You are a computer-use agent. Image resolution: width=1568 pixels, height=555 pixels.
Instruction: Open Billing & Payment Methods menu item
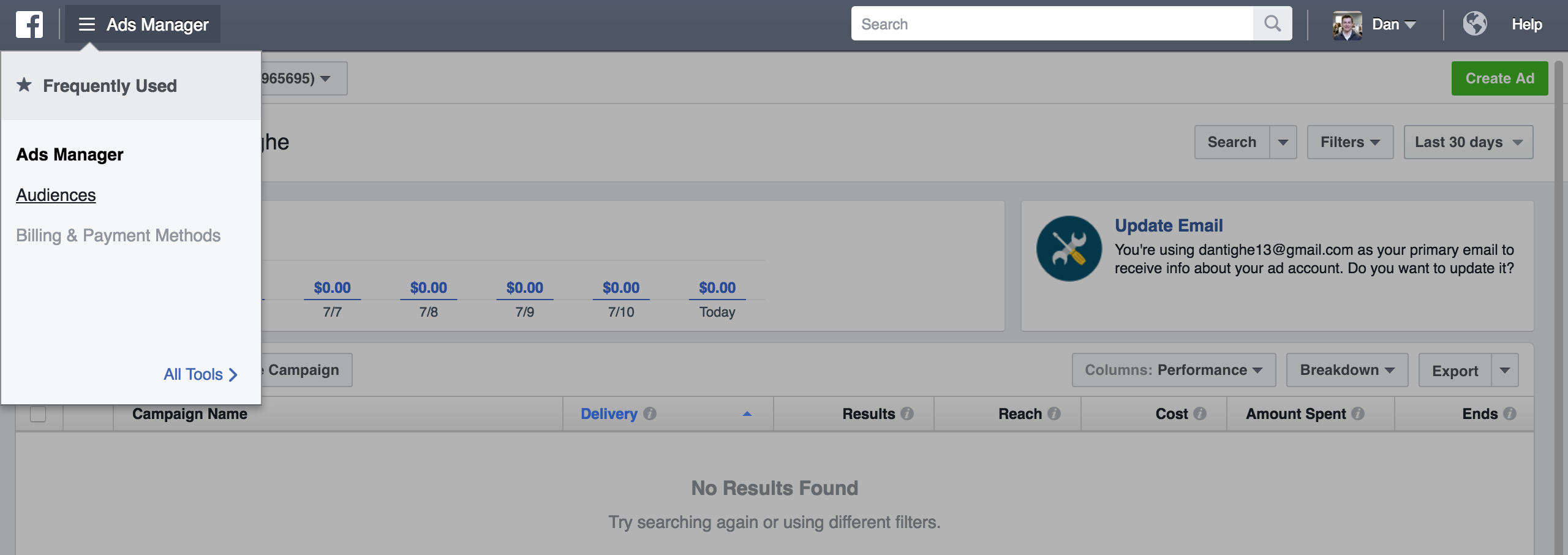pos(118,235)
